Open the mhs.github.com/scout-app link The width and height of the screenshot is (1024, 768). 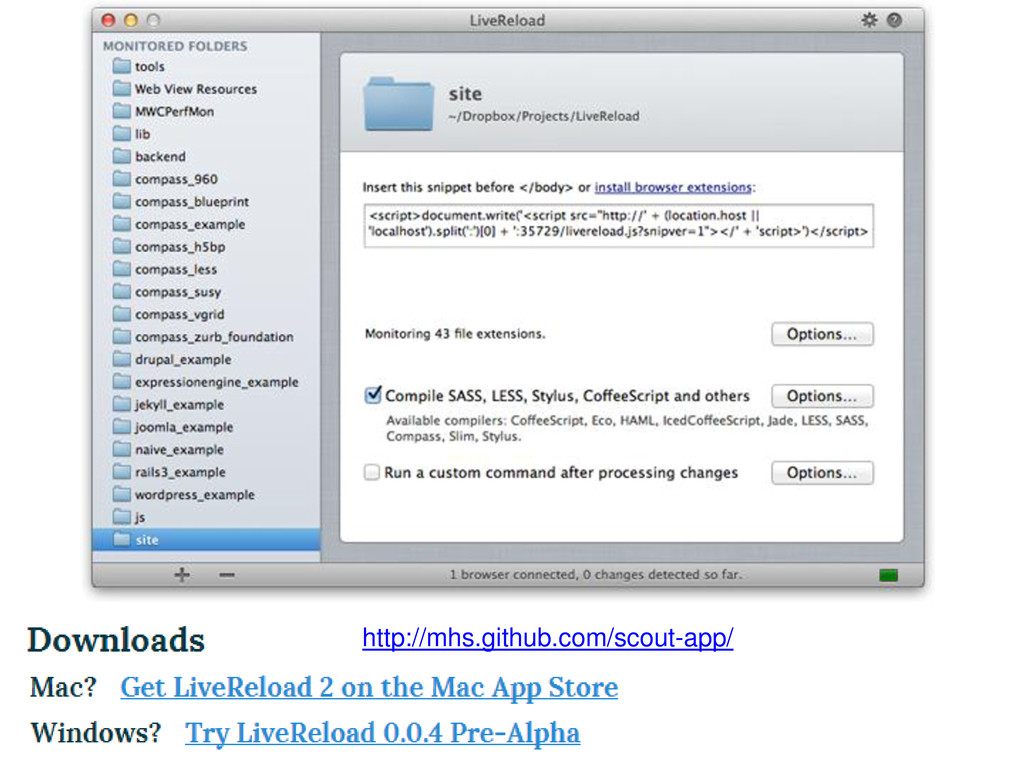click(x=548, y=637)
